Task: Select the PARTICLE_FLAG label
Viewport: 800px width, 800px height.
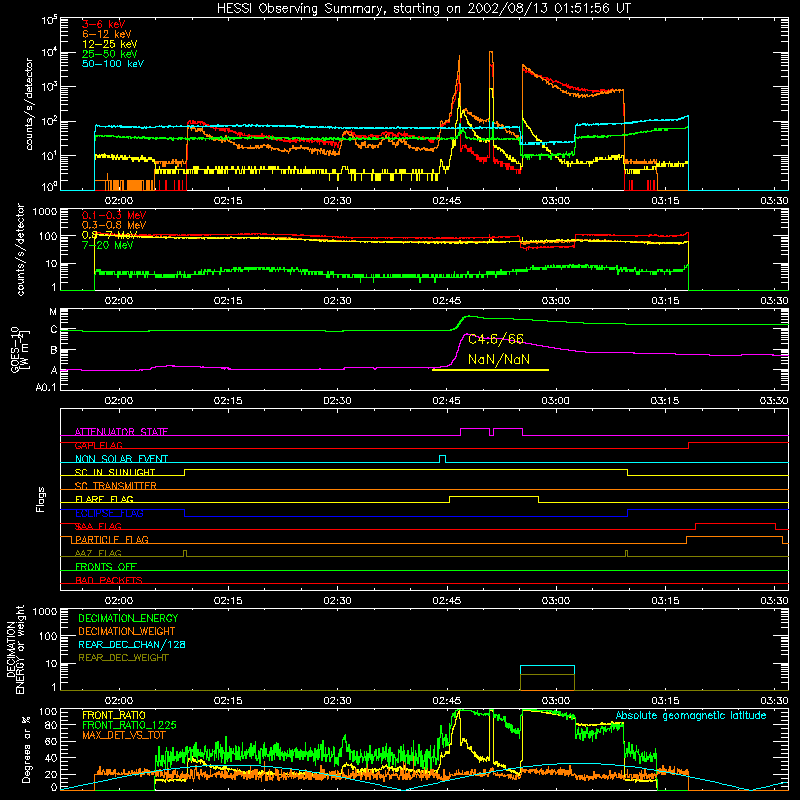Action: [112, 540]
